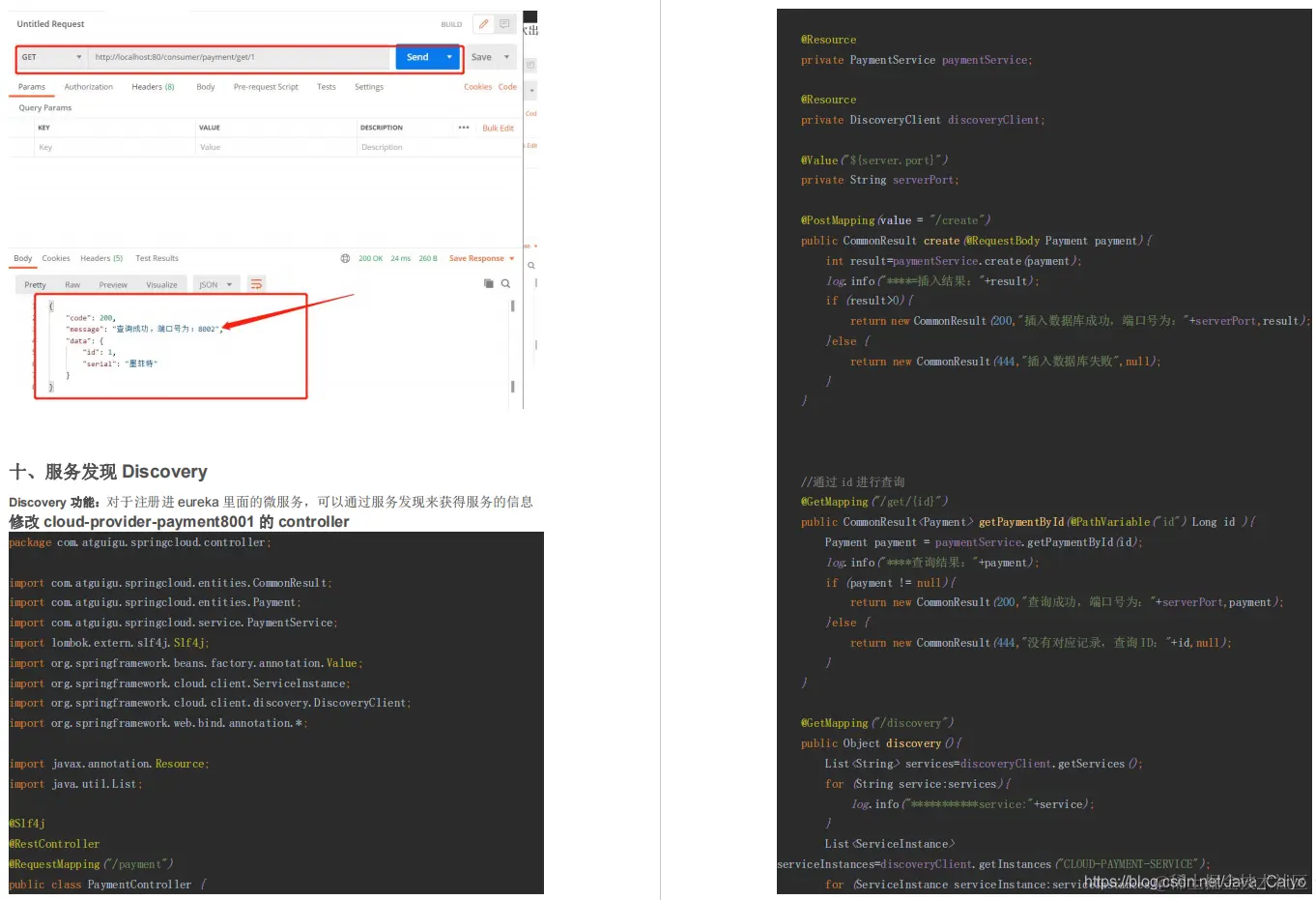This screenshot has width=1316, height=900.
Task: Click the Description parameter input cell
Action: pyautogui.click(x=438, y=147)
